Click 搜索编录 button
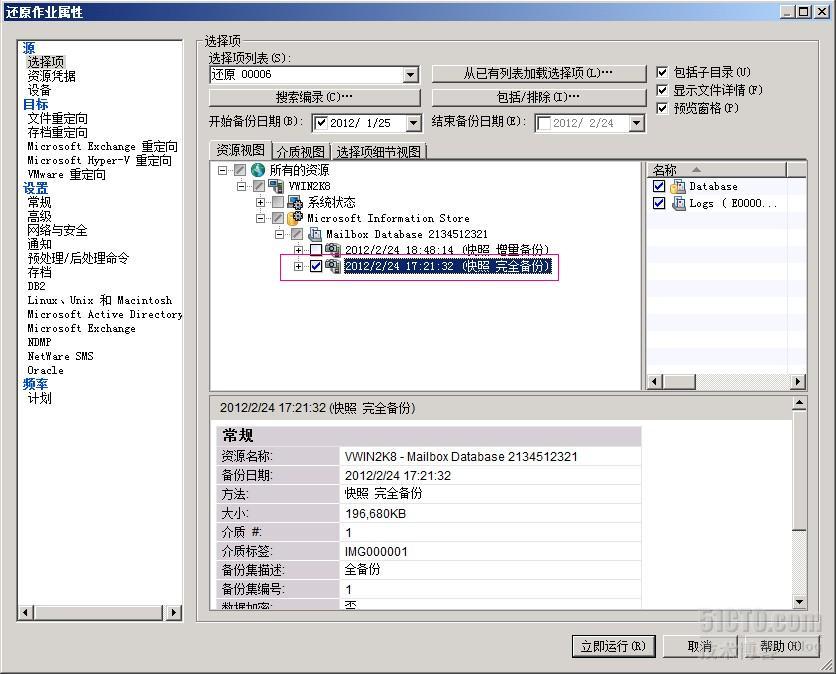Screen dimensions: 836x674 point(315,98)
